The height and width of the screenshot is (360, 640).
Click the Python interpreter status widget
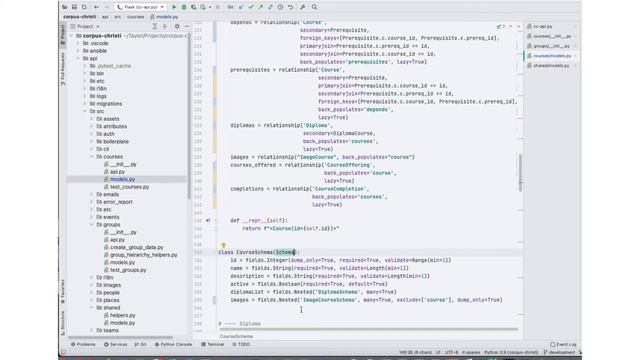point(511,352)
